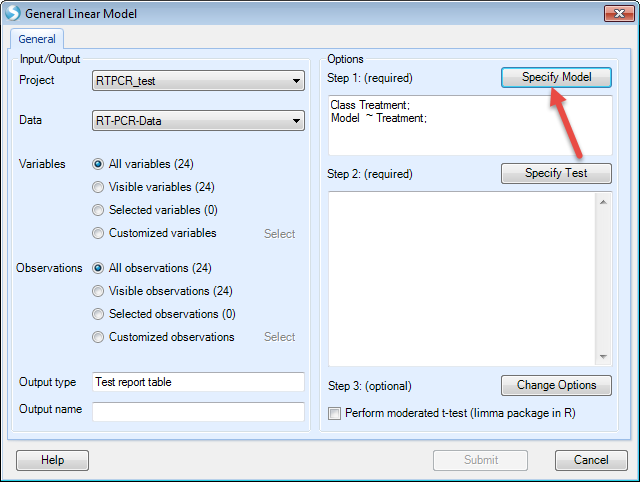Enable Perform moderated t-test checkbox
The width and height of the screenshot is (640, 482).
[334, 413]
